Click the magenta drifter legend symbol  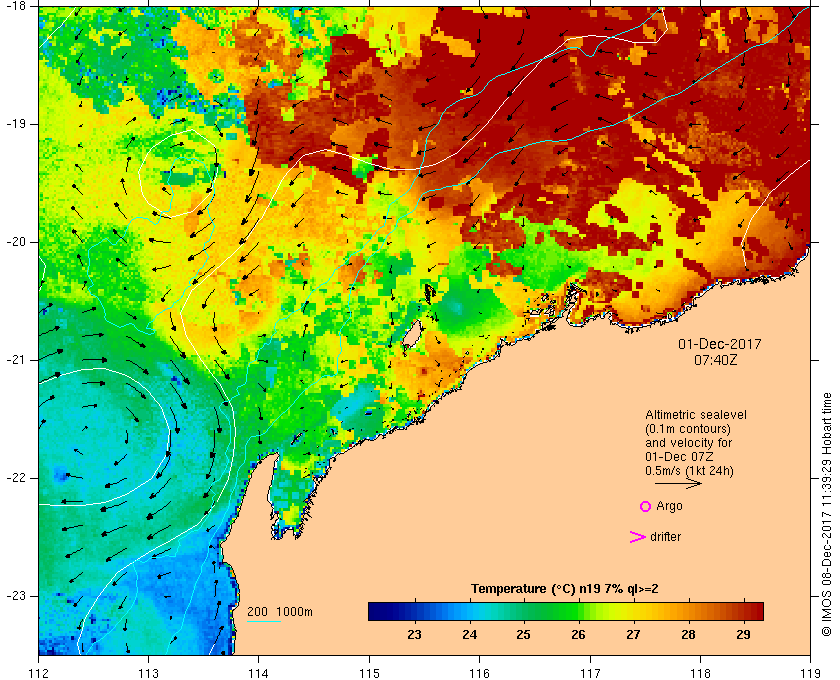coord(638,537)
